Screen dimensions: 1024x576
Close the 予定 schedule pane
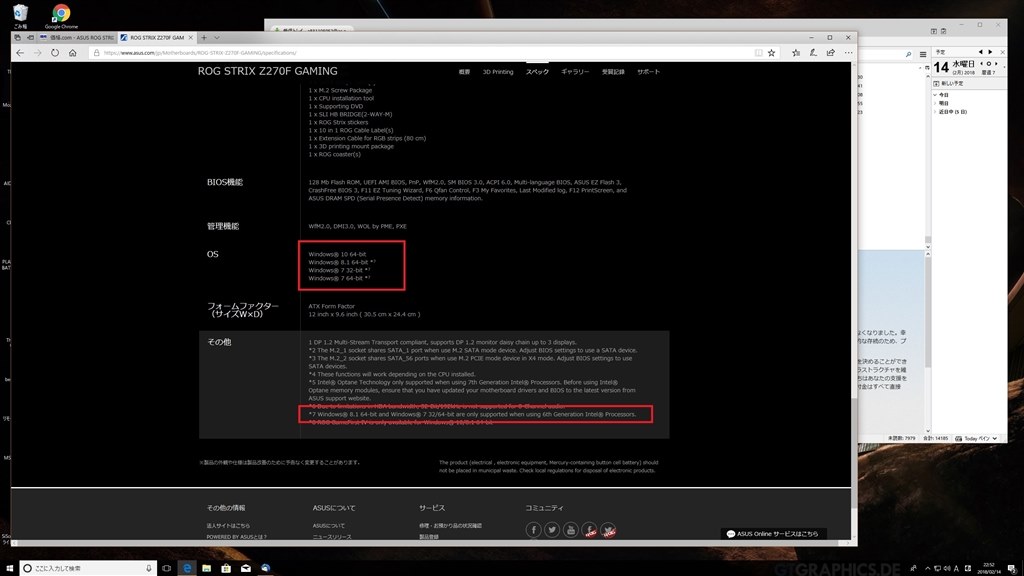1002,52
